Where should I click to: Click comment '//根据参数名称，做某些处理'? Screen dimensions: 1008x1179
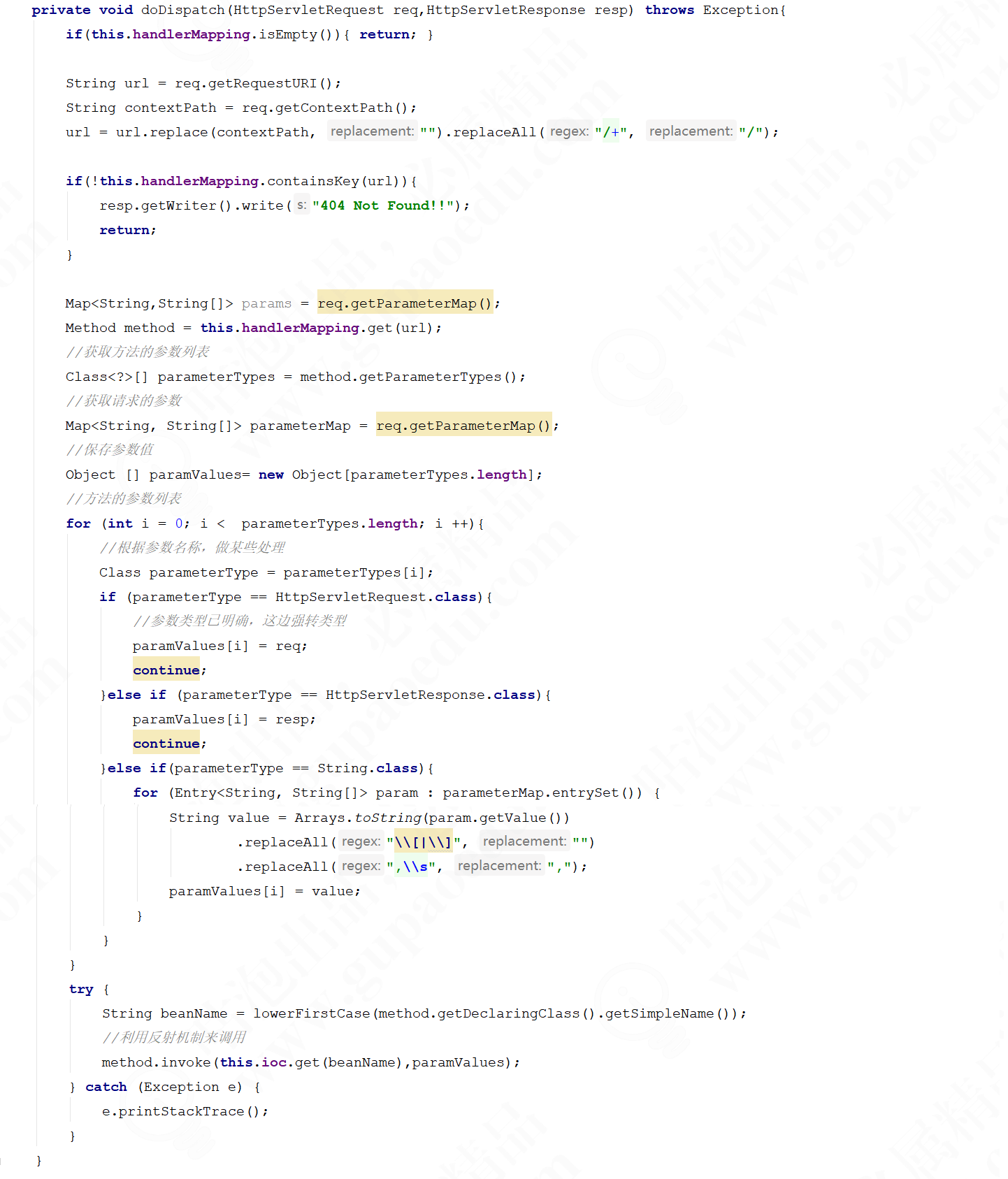click(x=192, y=548)
